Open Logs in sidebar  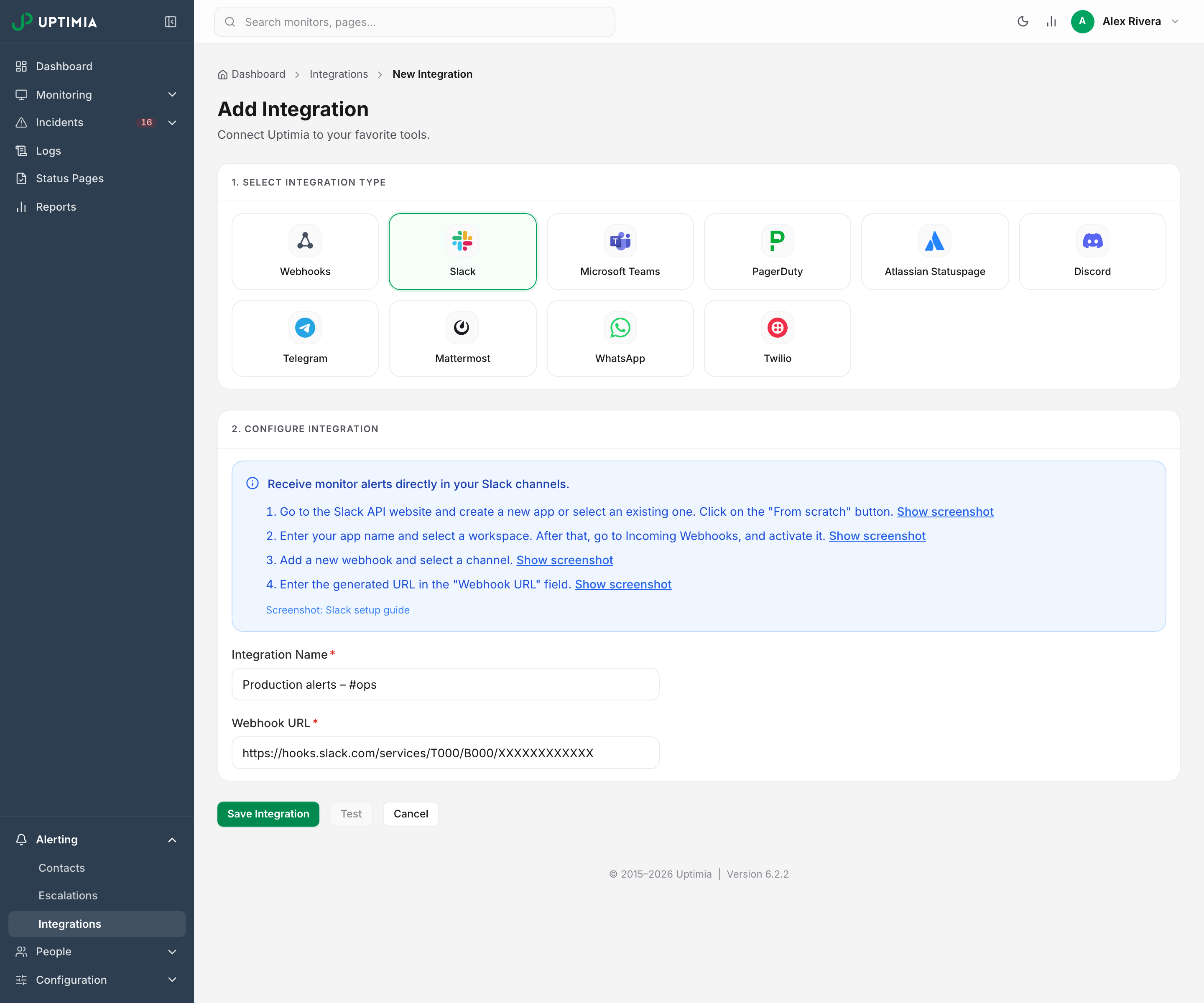[97, 151]
